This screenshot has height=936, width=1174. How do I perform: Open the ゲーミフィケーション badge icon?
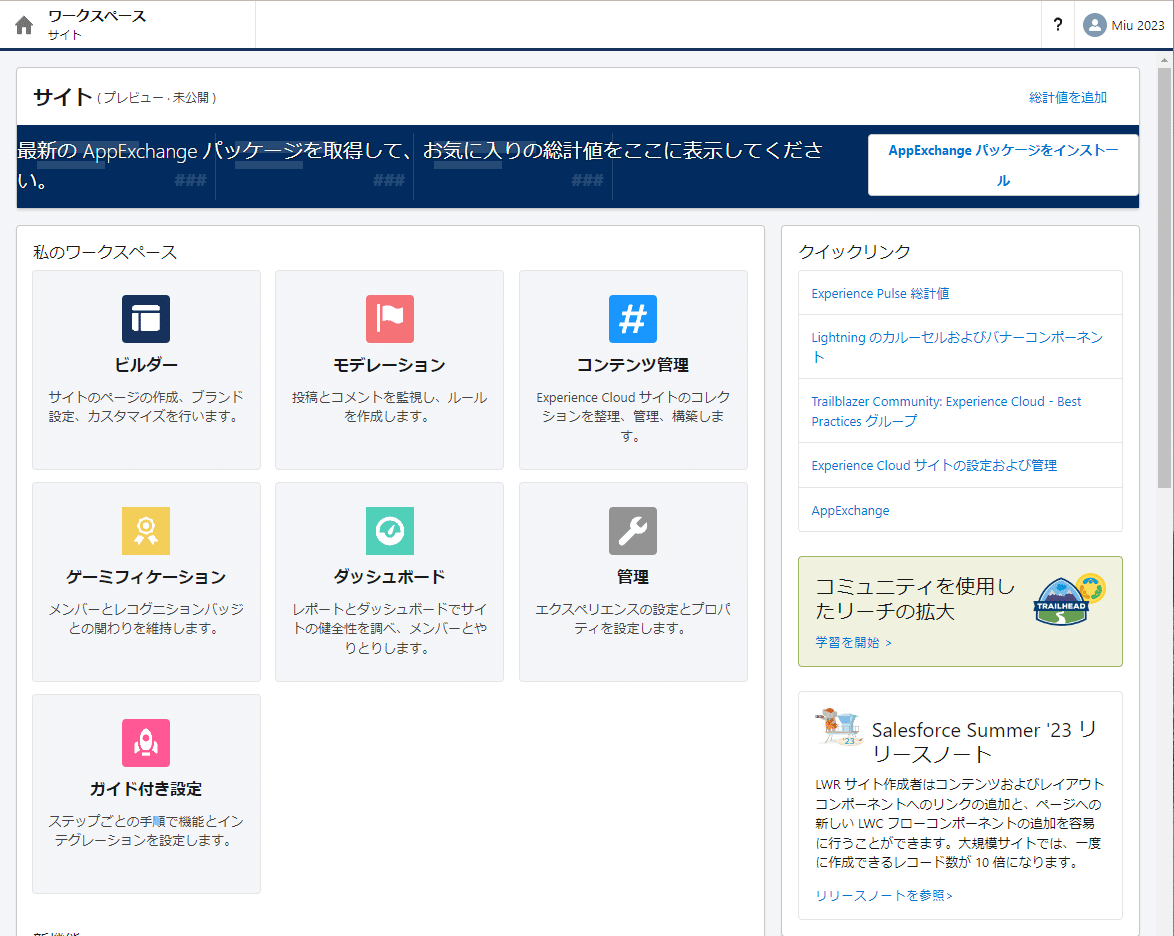tap(146, 531)
